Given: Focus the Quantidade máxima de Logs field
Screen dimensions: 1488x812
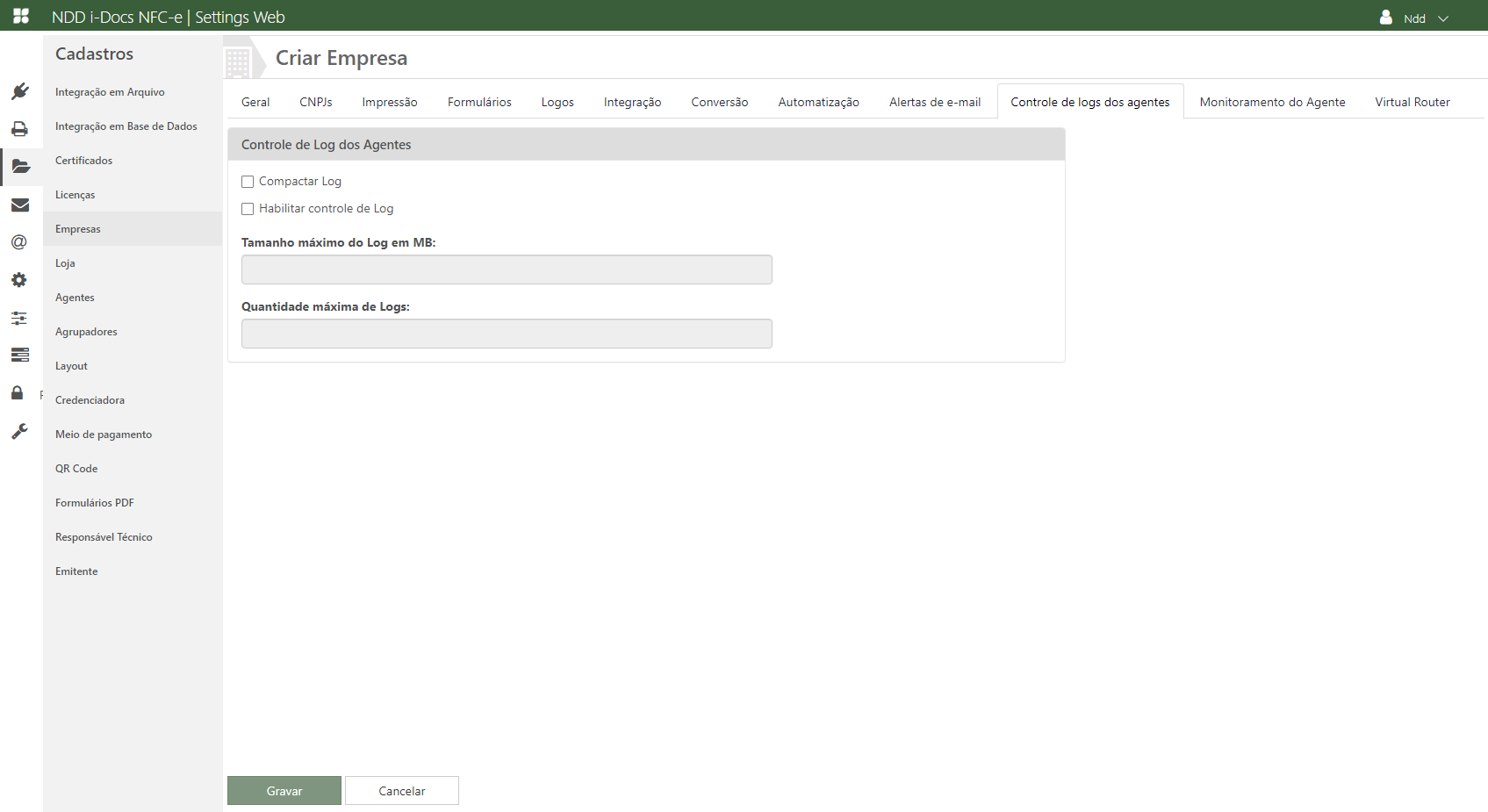Looking at the screenshot, I should pos(507,334).
